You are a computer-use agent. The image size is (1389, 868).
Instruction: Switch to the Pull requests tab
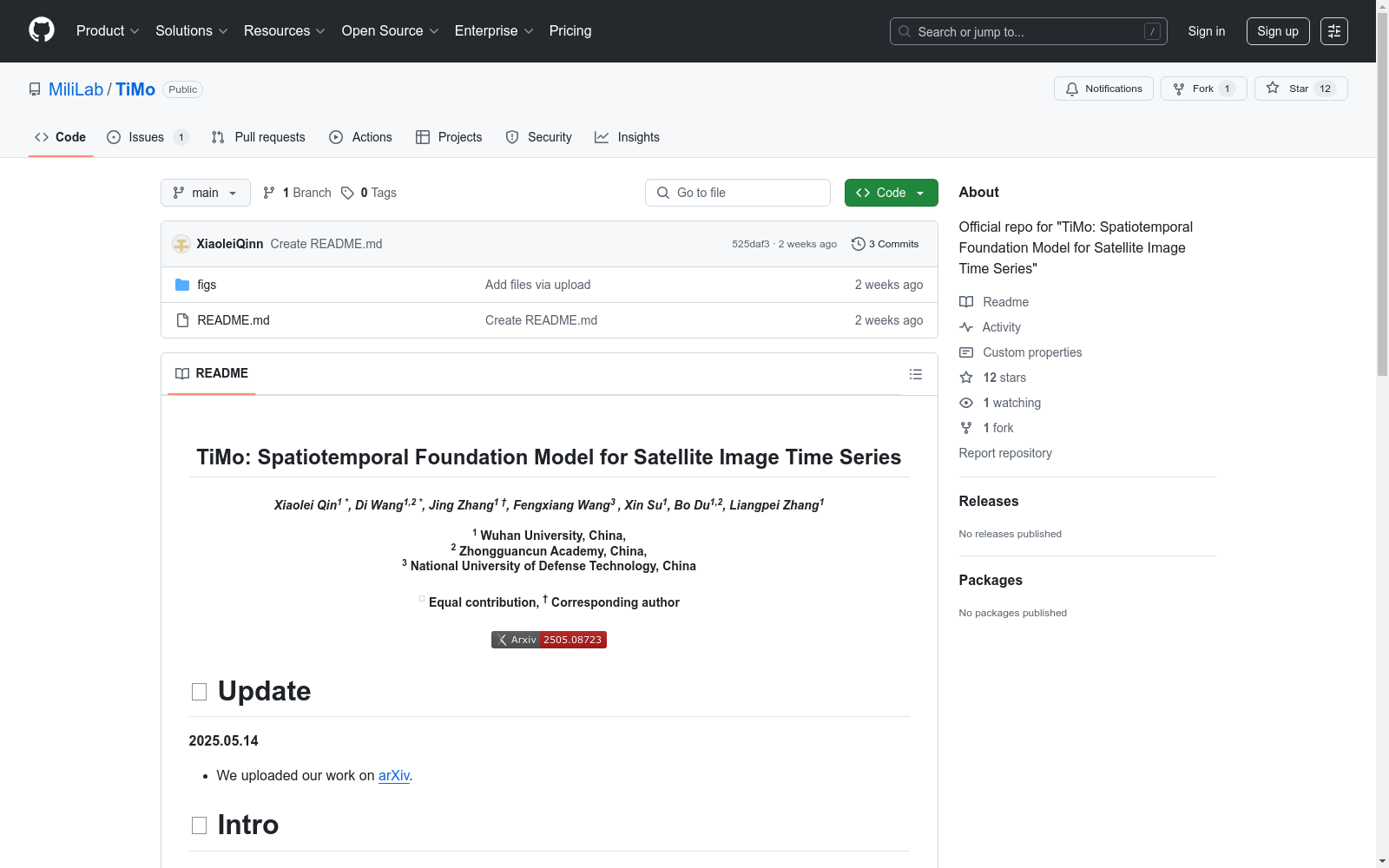tap(259, 137)
